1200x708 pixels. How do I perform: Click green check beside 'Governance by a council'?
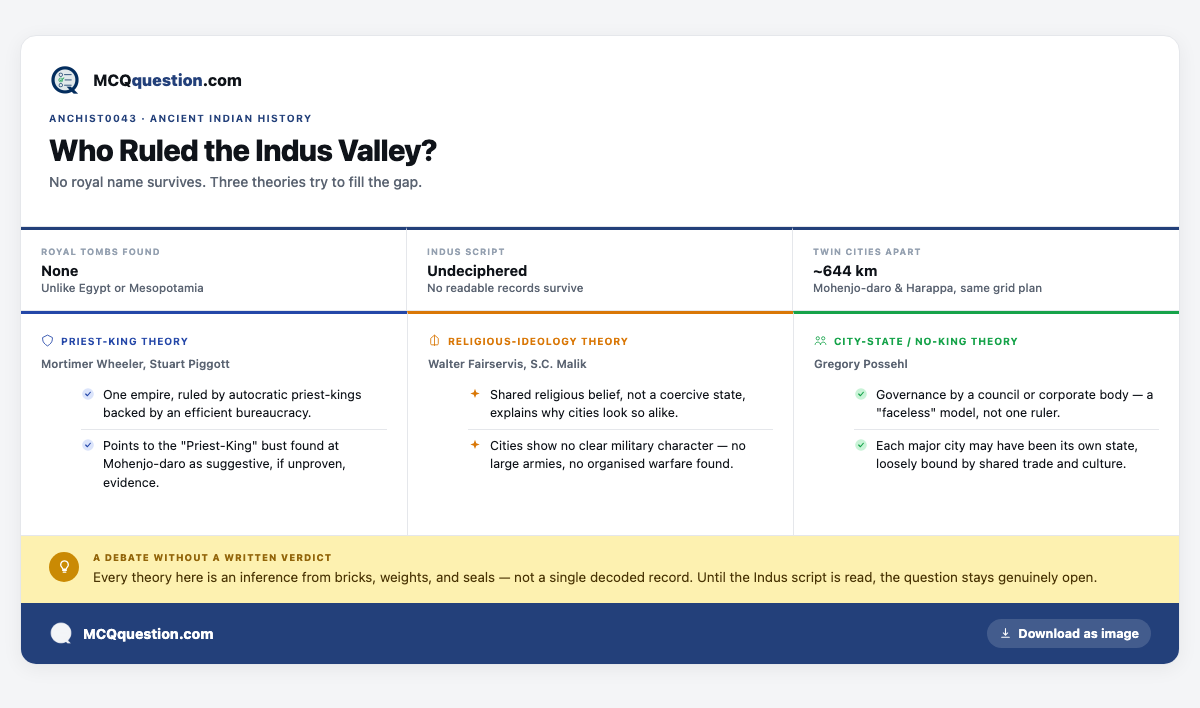coord(861,394)
